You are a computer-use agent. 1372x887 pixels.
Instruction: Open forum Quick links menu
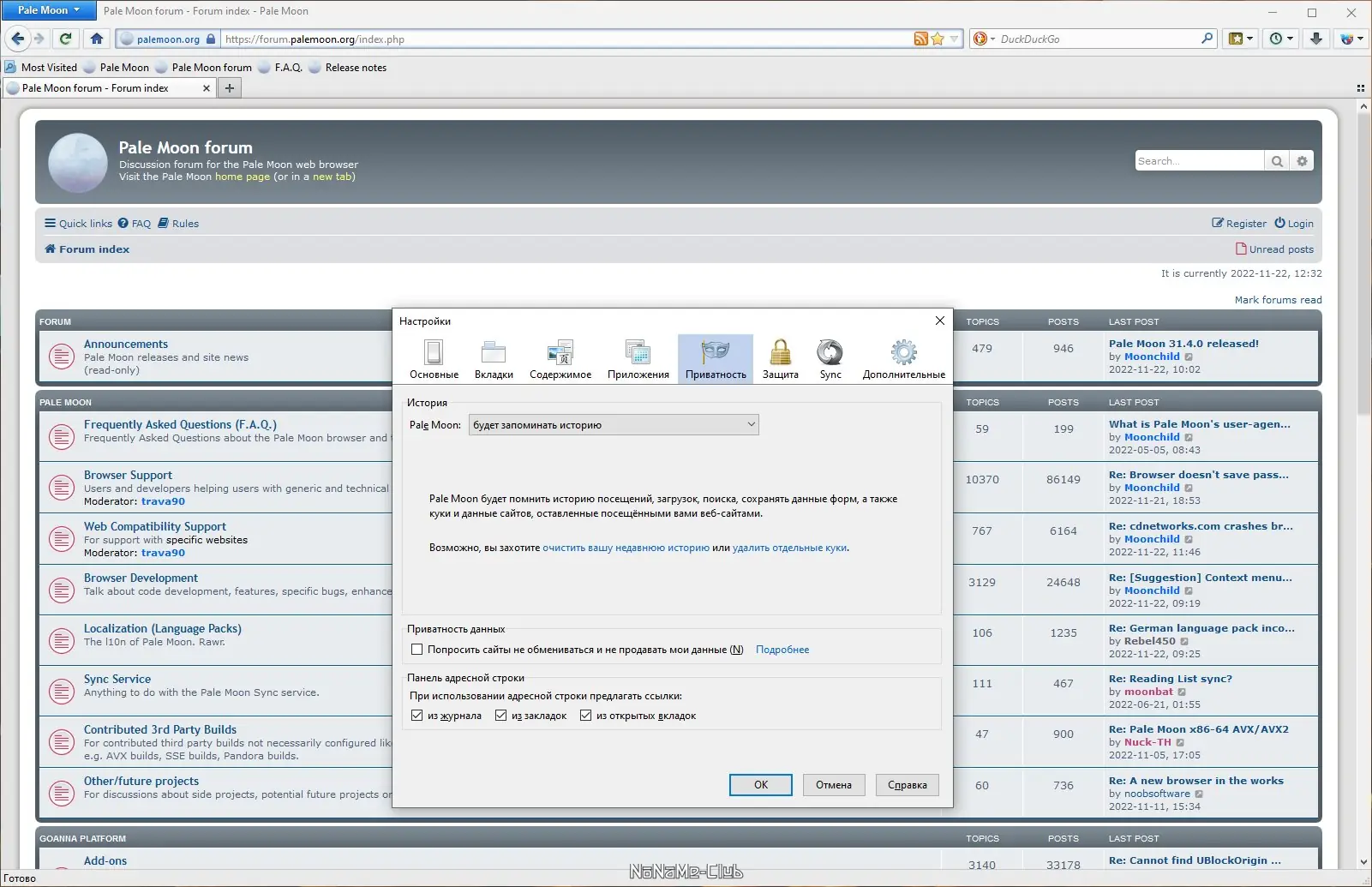[x=79, y=224]
